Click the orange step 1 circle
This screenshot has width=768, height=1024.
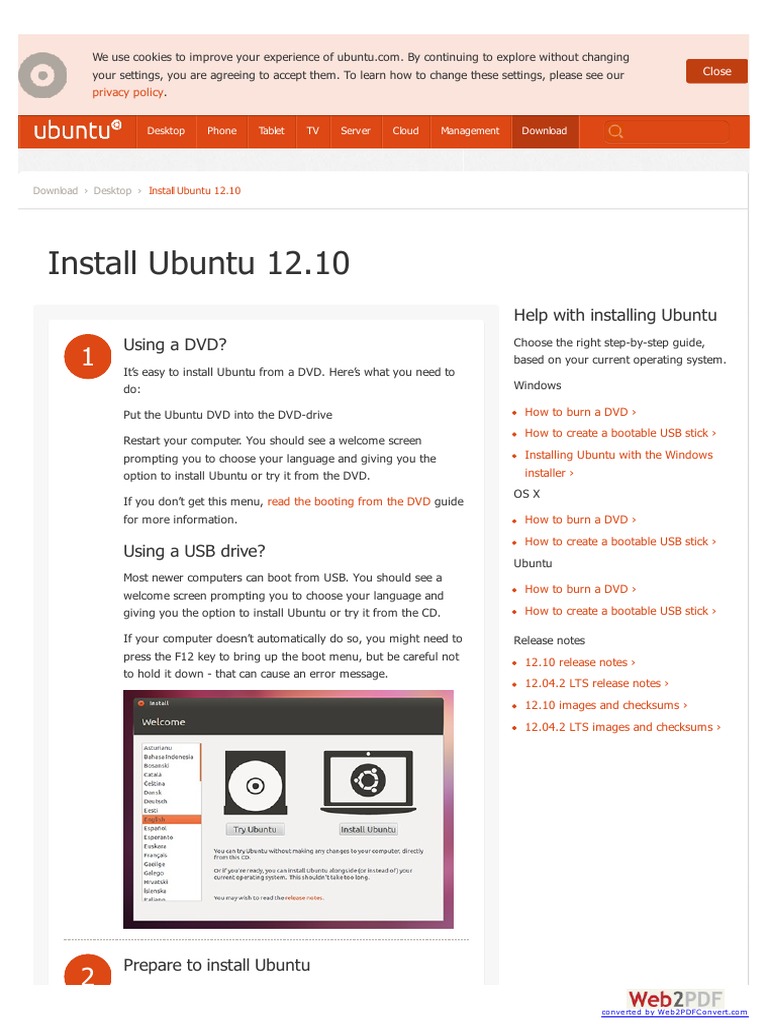coord(88,357)
